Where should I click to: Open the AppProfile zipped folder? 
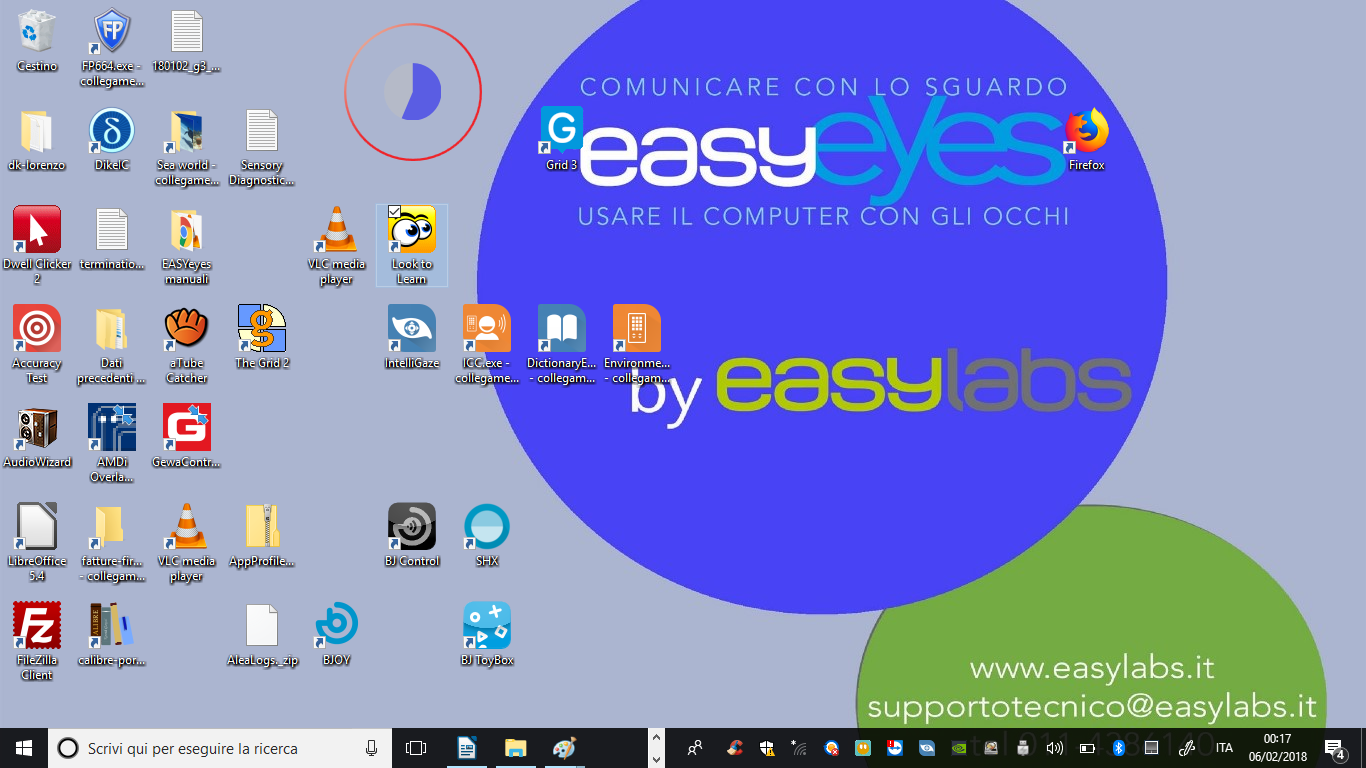pyautogui.click(x=262, y=536)
